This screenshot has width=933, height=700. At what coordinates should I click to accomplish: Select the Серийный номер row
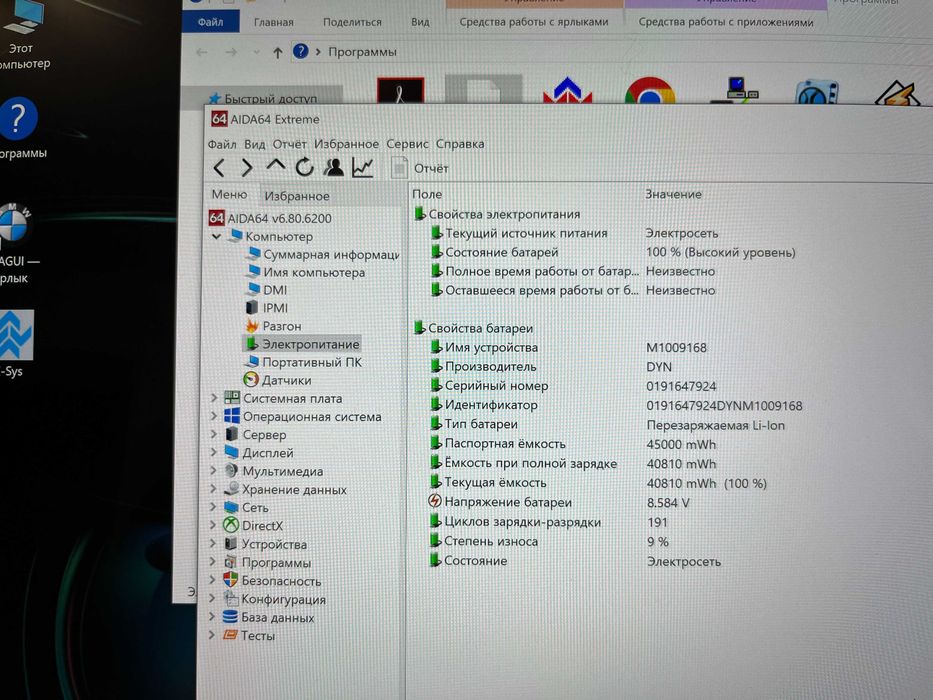click(572, 386)
